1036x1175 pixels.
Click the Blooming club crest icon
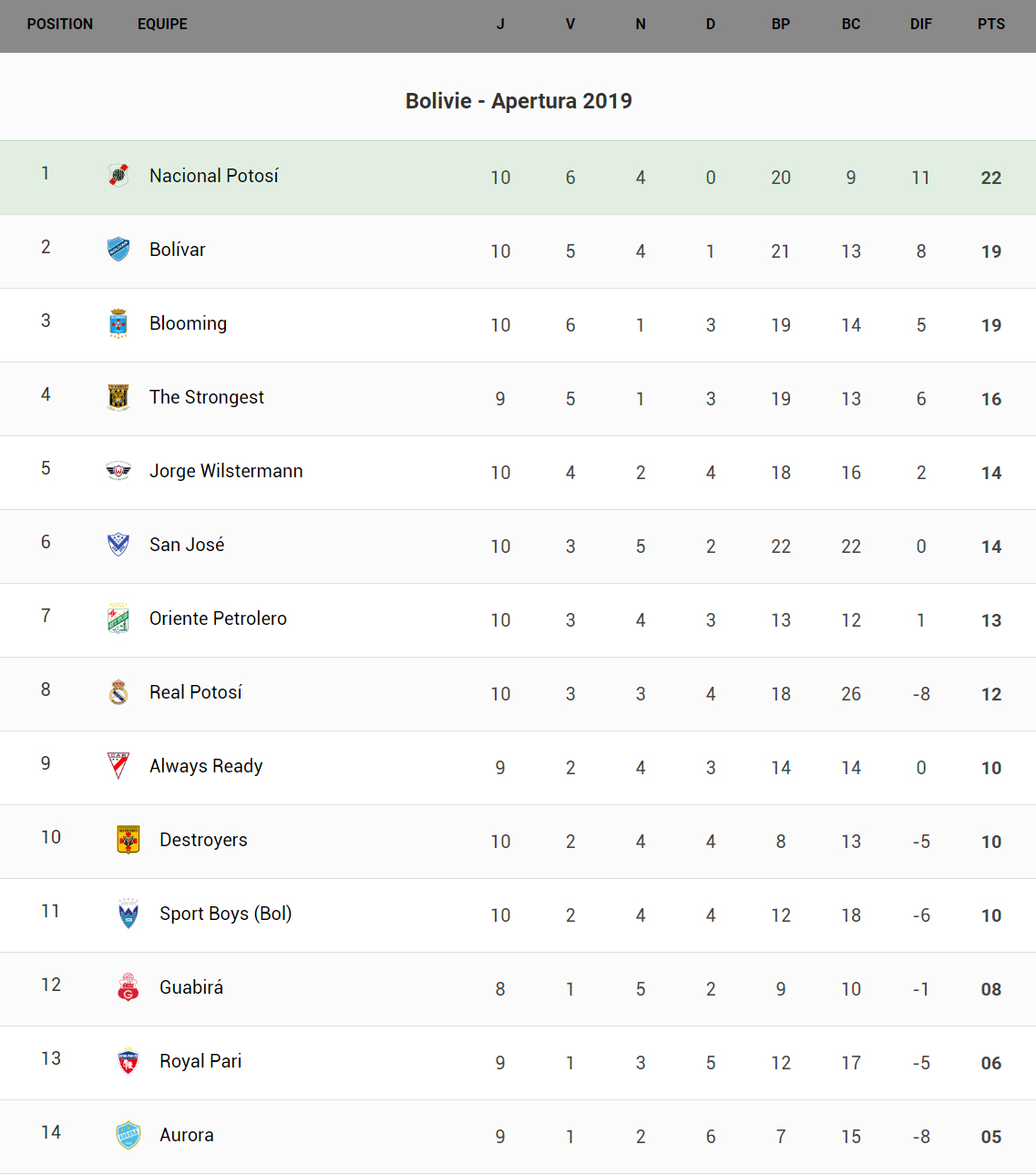(118, 323)
